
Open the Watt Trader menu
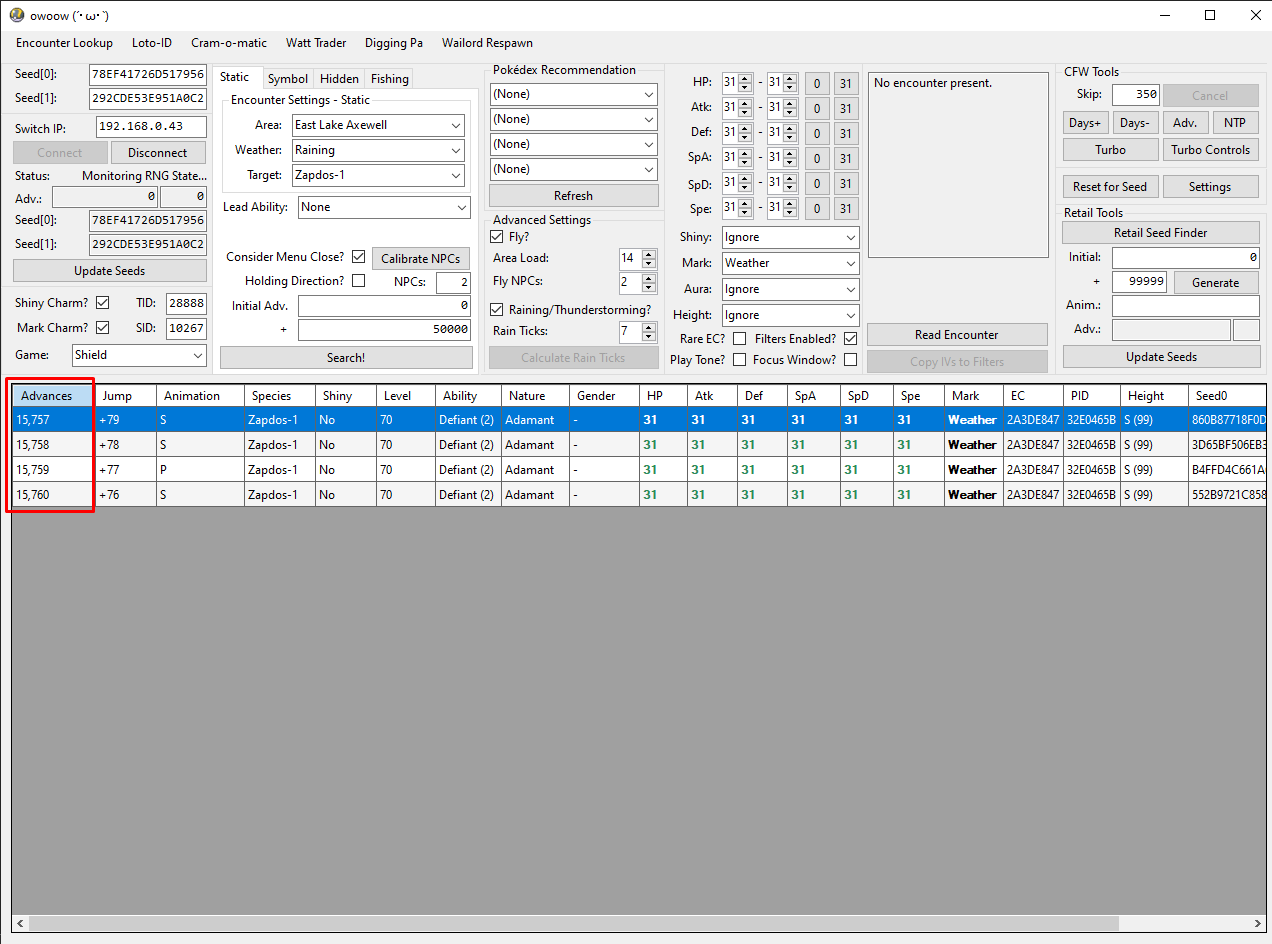click(x=316, y=43)
